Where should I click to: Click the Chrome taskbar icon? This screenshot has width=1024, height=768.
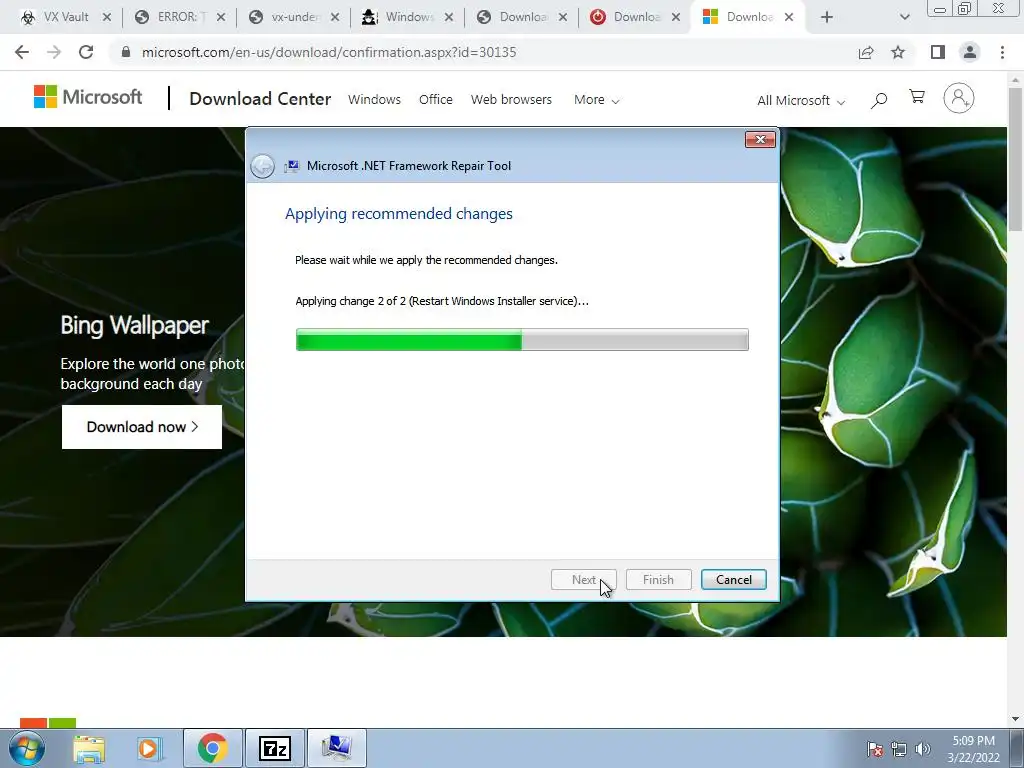click(212, 748)
